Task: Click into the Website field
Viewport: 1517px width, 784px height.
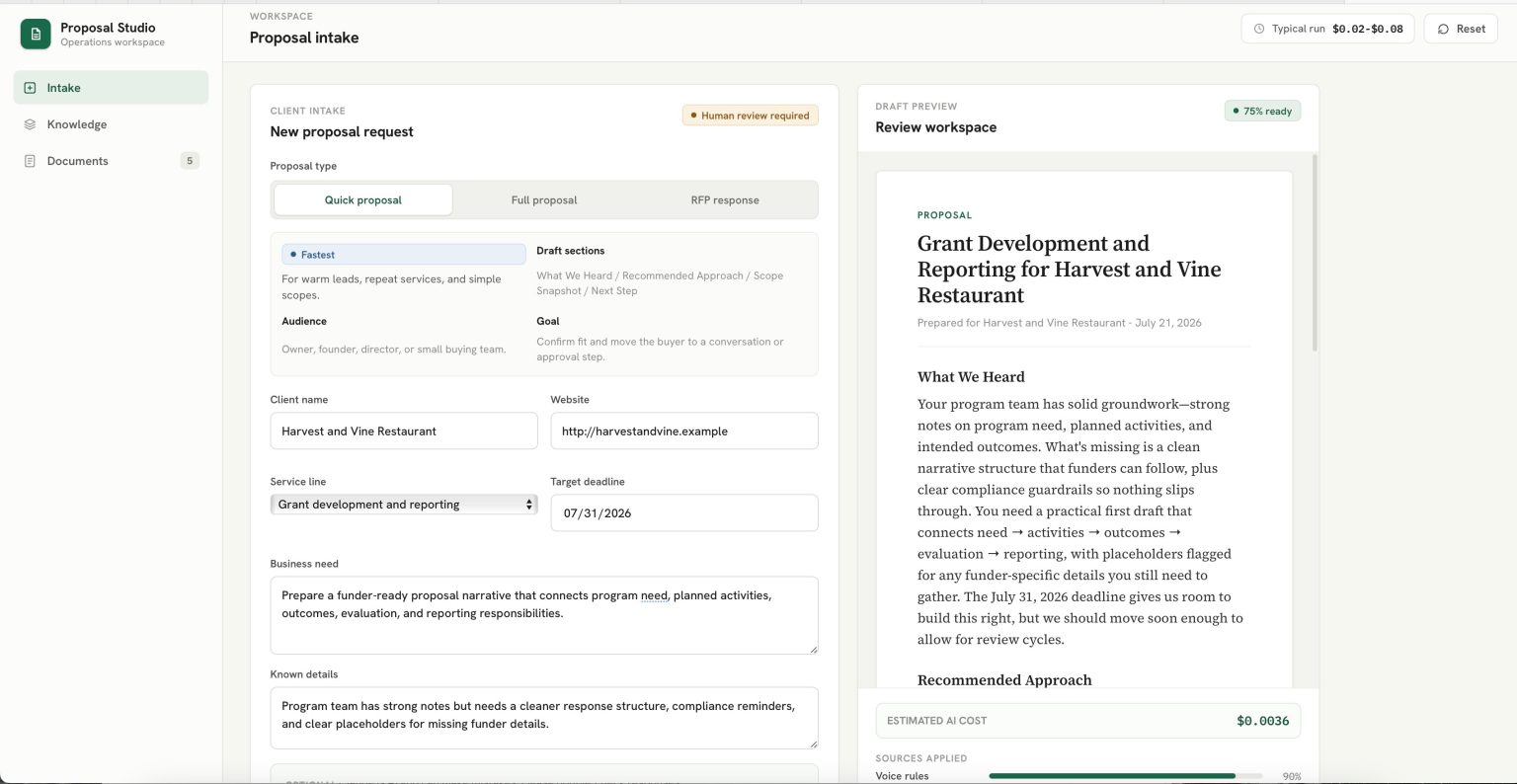Action: tap(684, 431)
